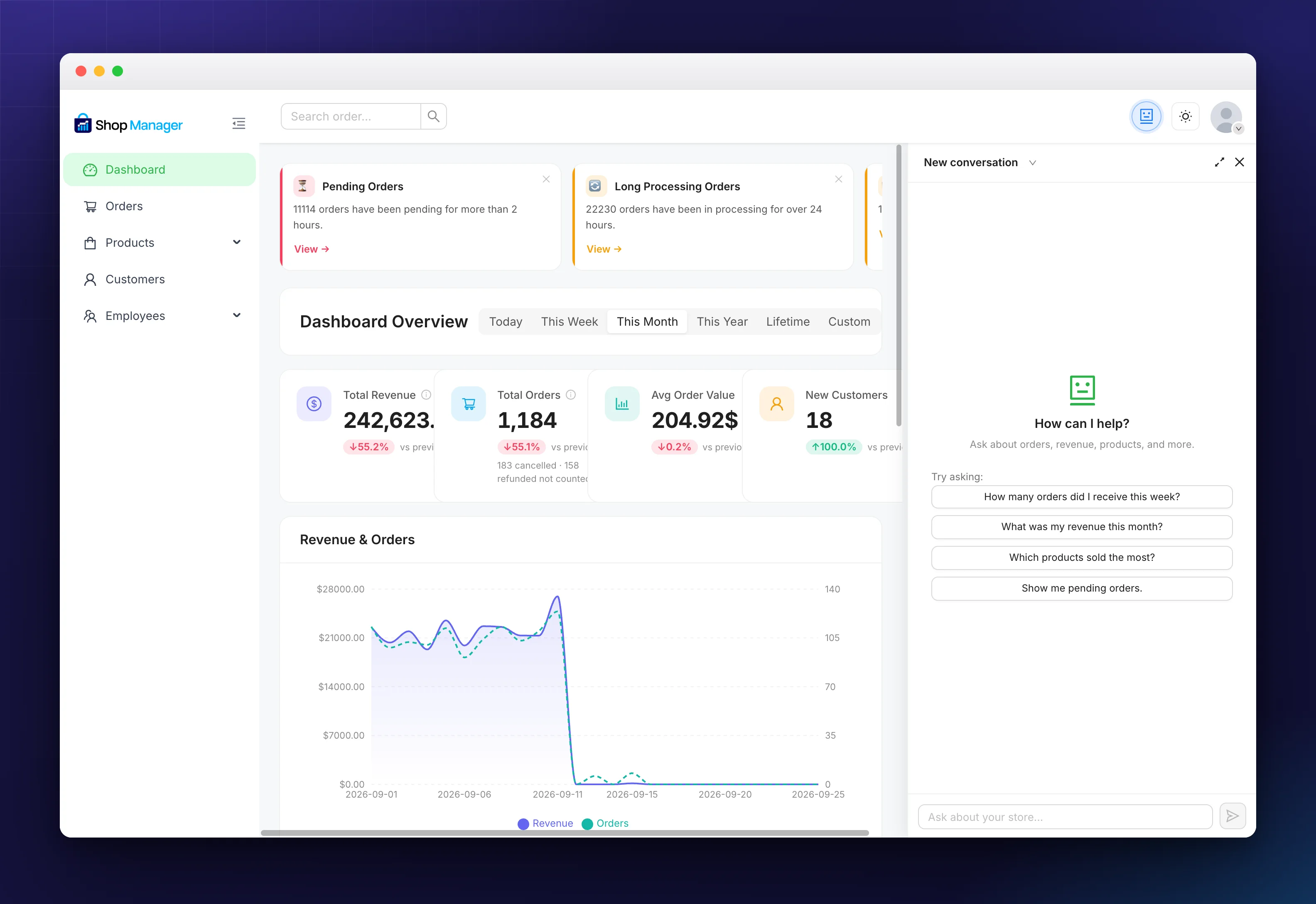Click Total Orders info icon
Viewport: 1316px width, 904px height.
click(571, 395)
